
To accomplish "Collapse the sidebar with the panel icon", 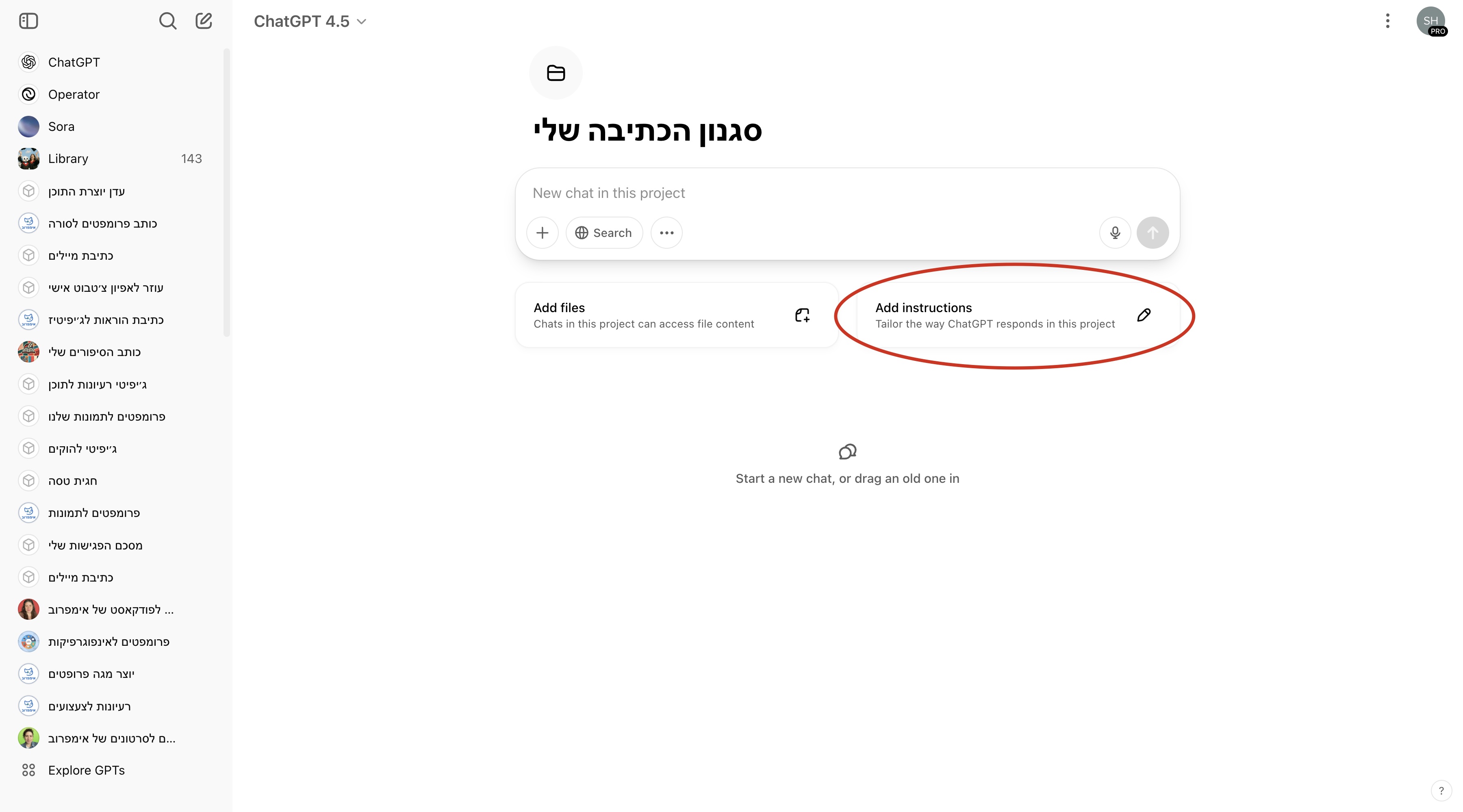I will pos(28,21).
